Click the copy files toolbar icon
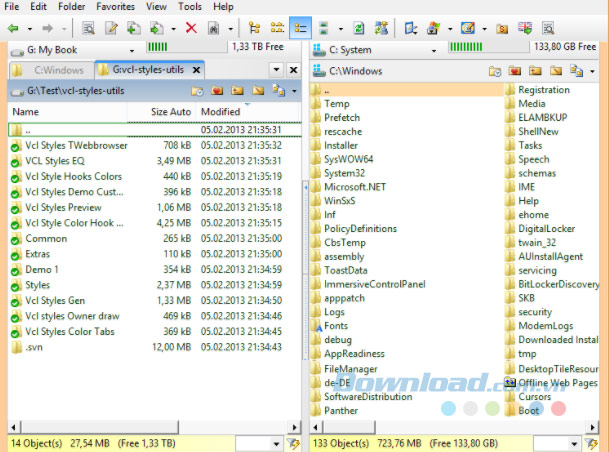Screen dimensions: 609x452 coord(134,28)
